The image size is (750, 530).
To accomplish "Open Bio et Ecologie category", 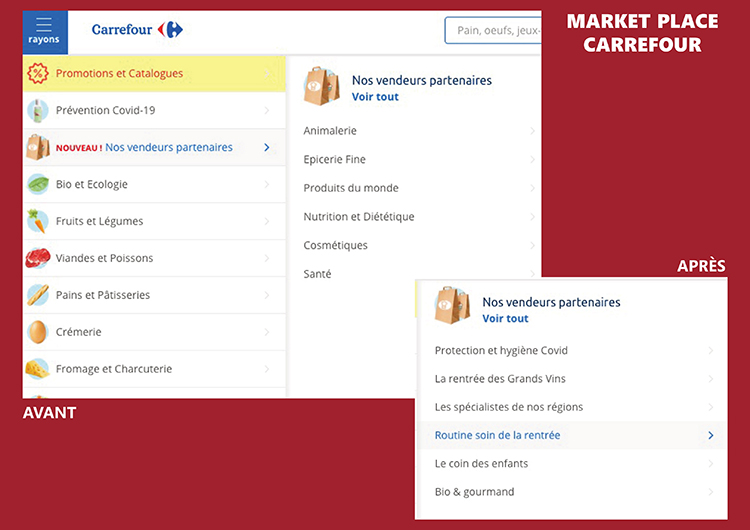I will (x=154, y=184).
